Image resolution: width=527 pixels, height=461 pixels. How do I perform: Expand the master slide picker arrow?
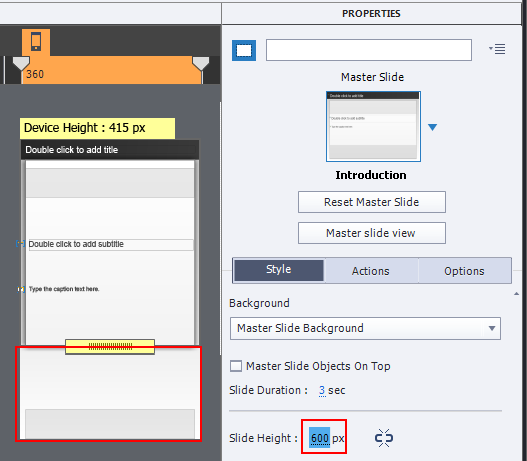(433, 127)
